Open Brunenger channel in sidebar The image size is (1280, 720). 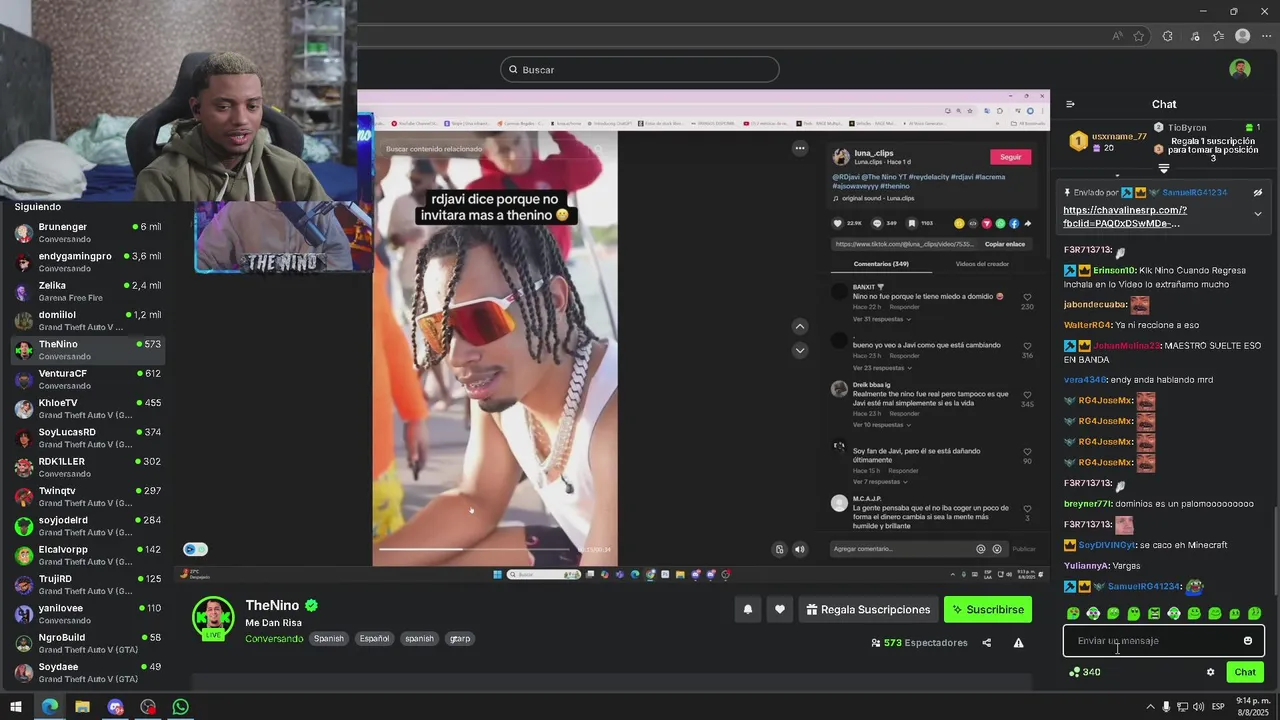tap(88, 233)
